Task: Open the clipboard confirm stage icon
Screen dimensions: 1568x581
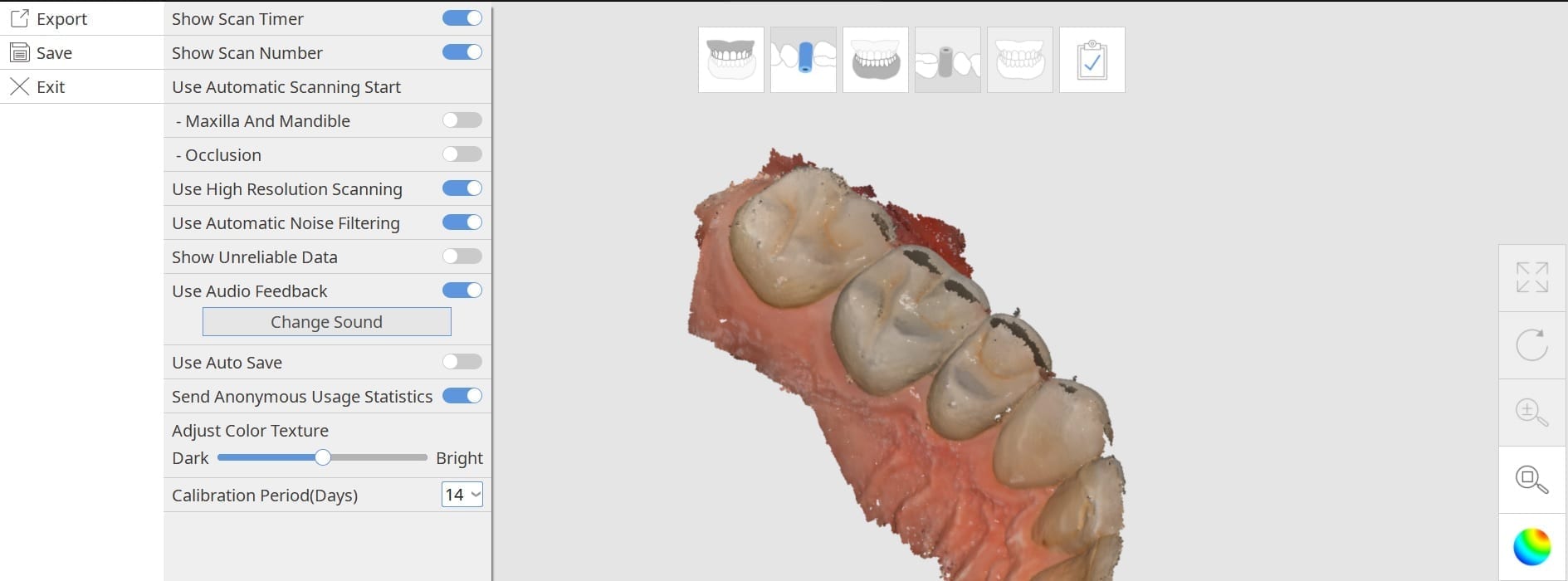Action: tap(1092, 60)
